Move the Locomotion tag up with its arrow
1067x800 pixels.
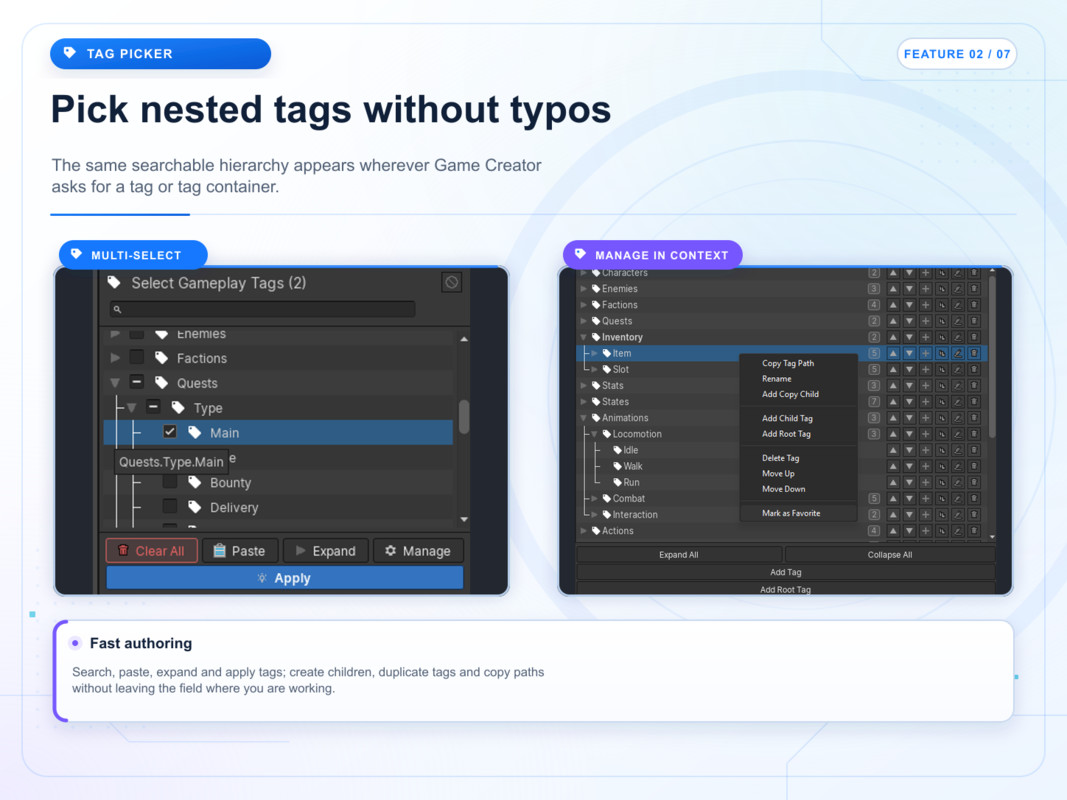coord(893,434)
